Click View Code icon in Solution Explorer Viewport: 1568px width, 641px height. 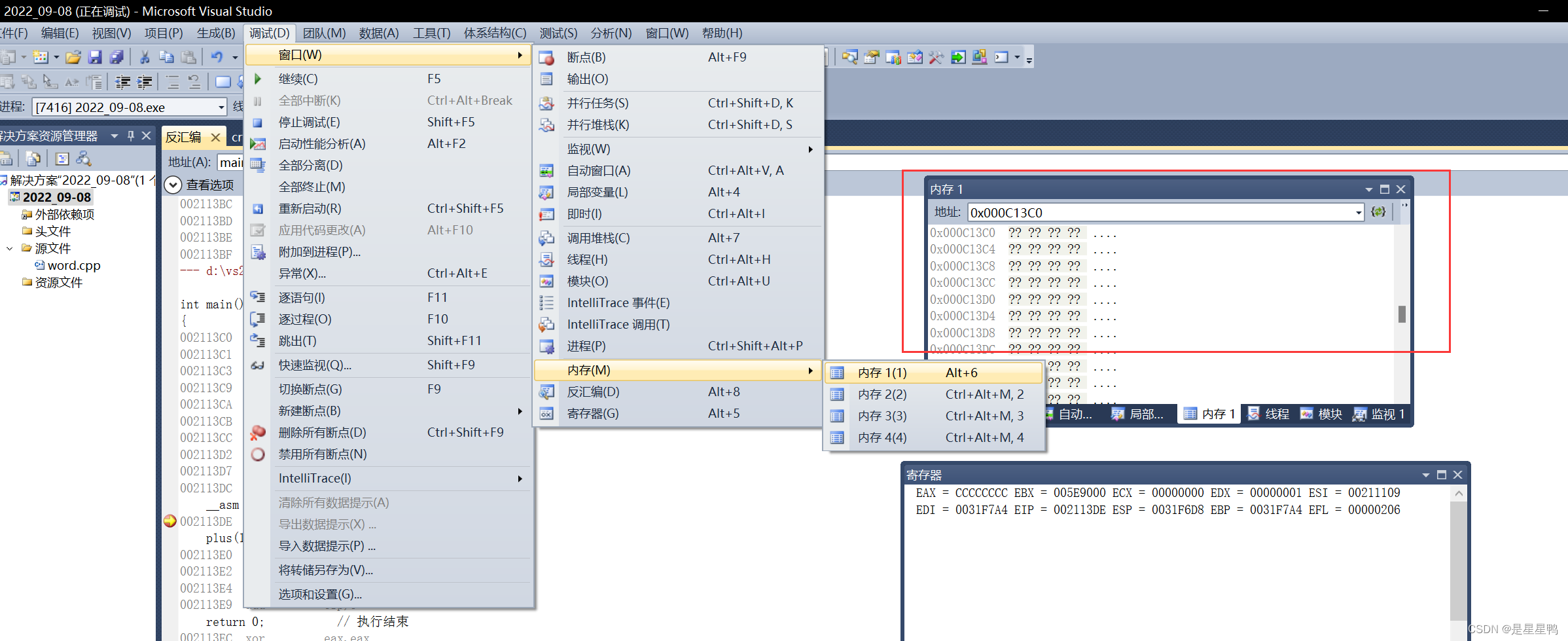point(62,158)
